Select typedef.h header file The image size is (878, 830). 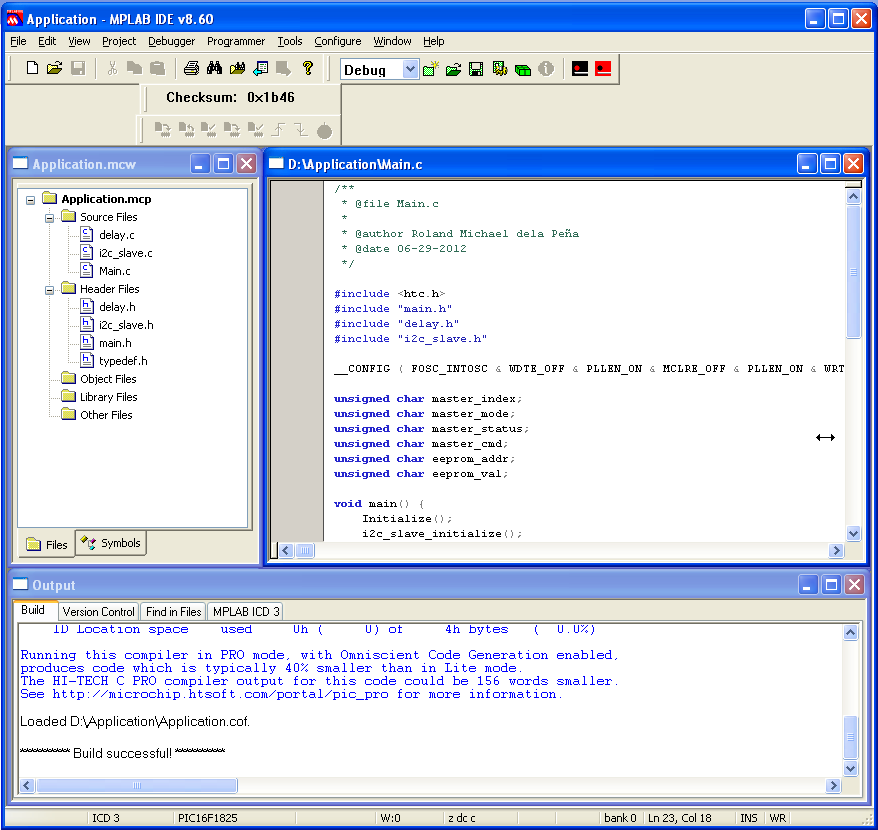(x=123, y=361)
